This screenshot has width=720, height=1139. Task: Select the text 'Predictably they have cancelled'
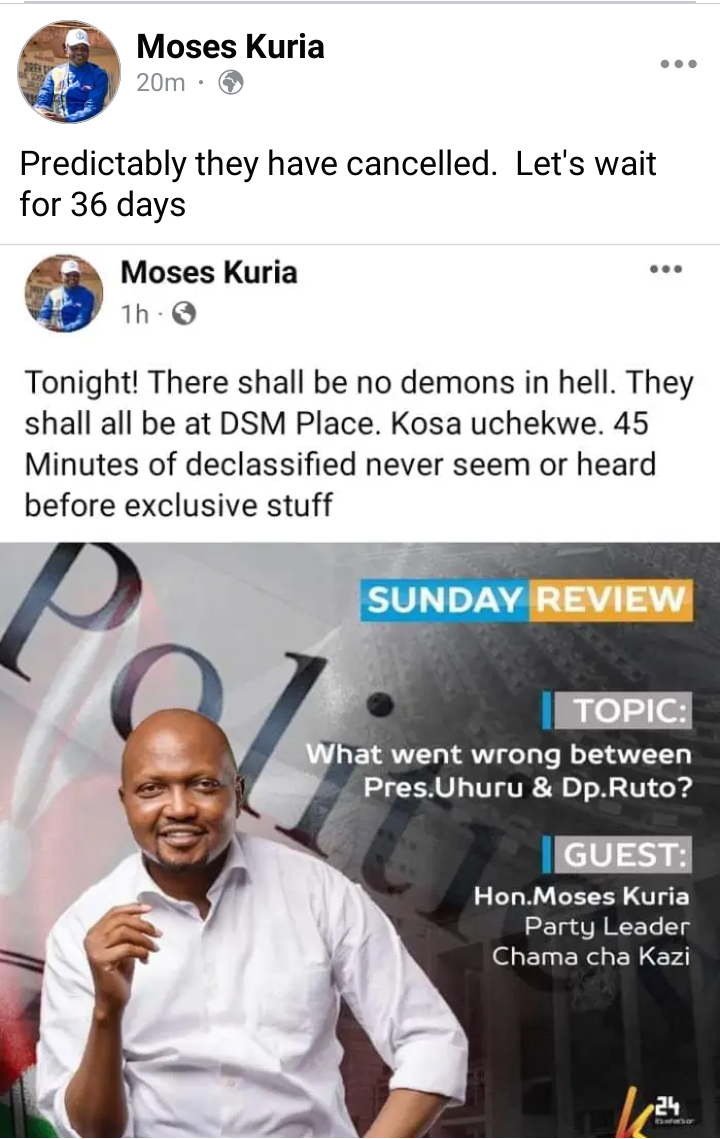256,164
